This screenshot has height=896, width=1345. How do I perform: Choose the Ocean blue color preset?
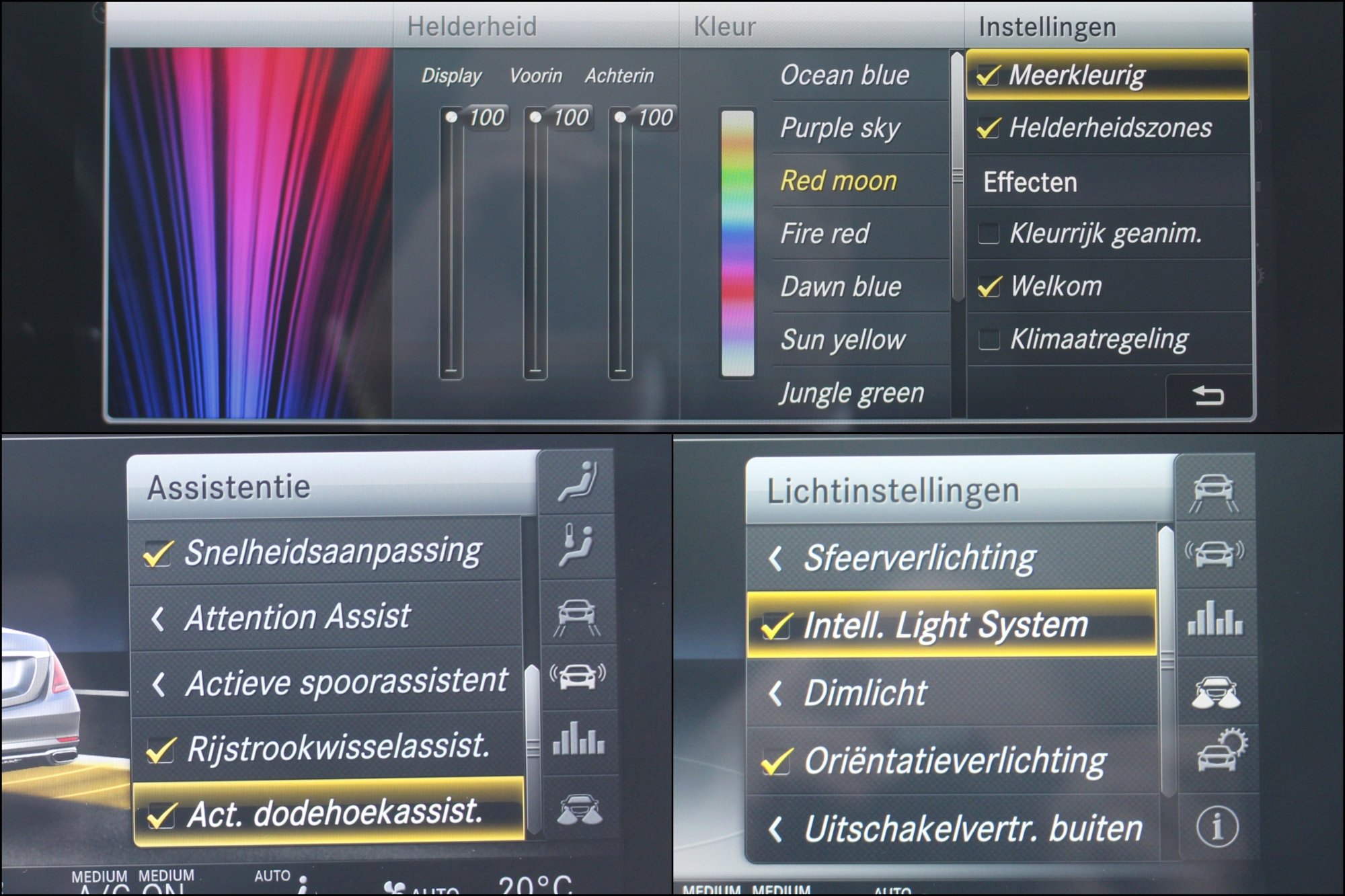(x=845, y=75)
